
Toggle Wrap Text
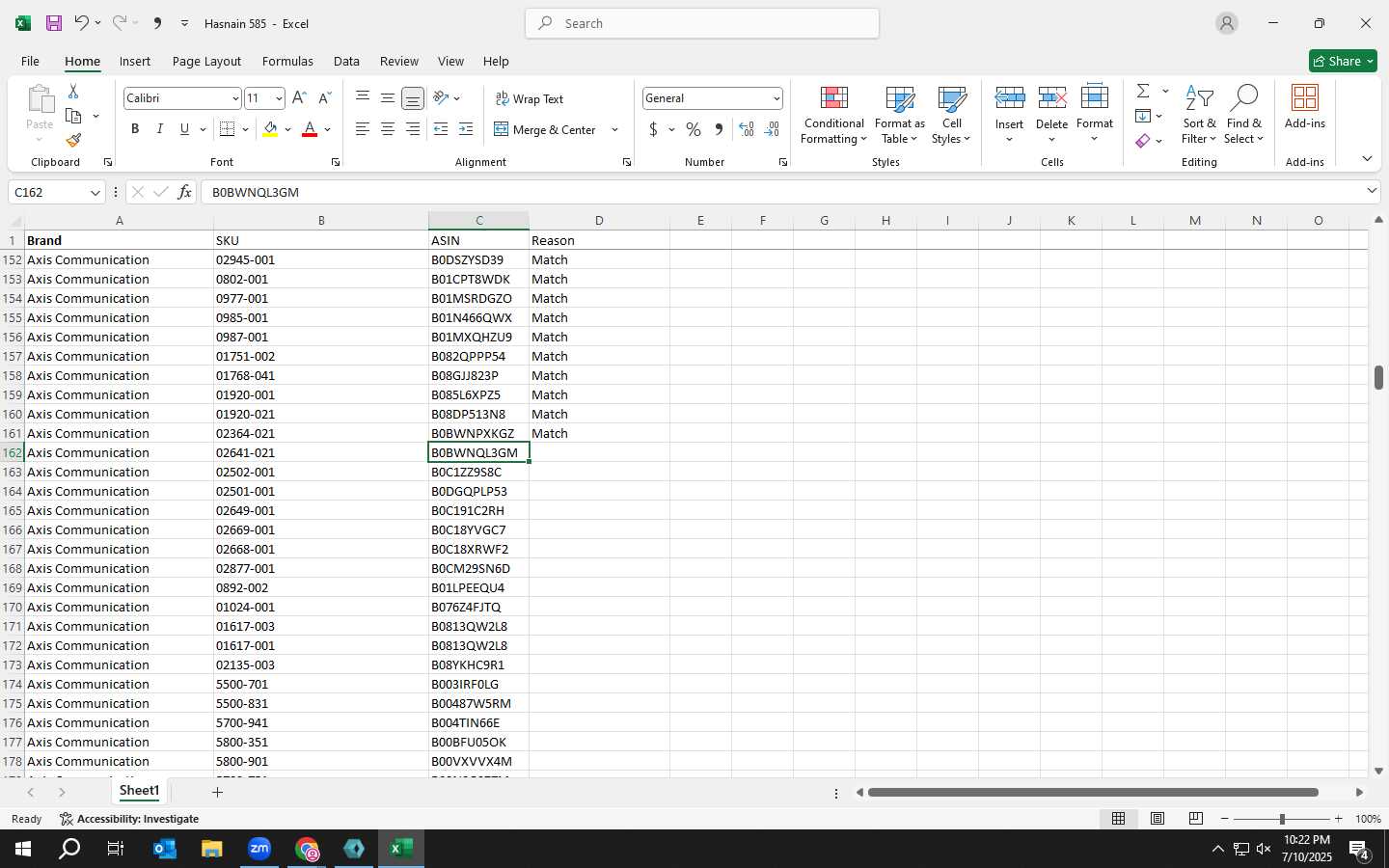pos(529,99)
